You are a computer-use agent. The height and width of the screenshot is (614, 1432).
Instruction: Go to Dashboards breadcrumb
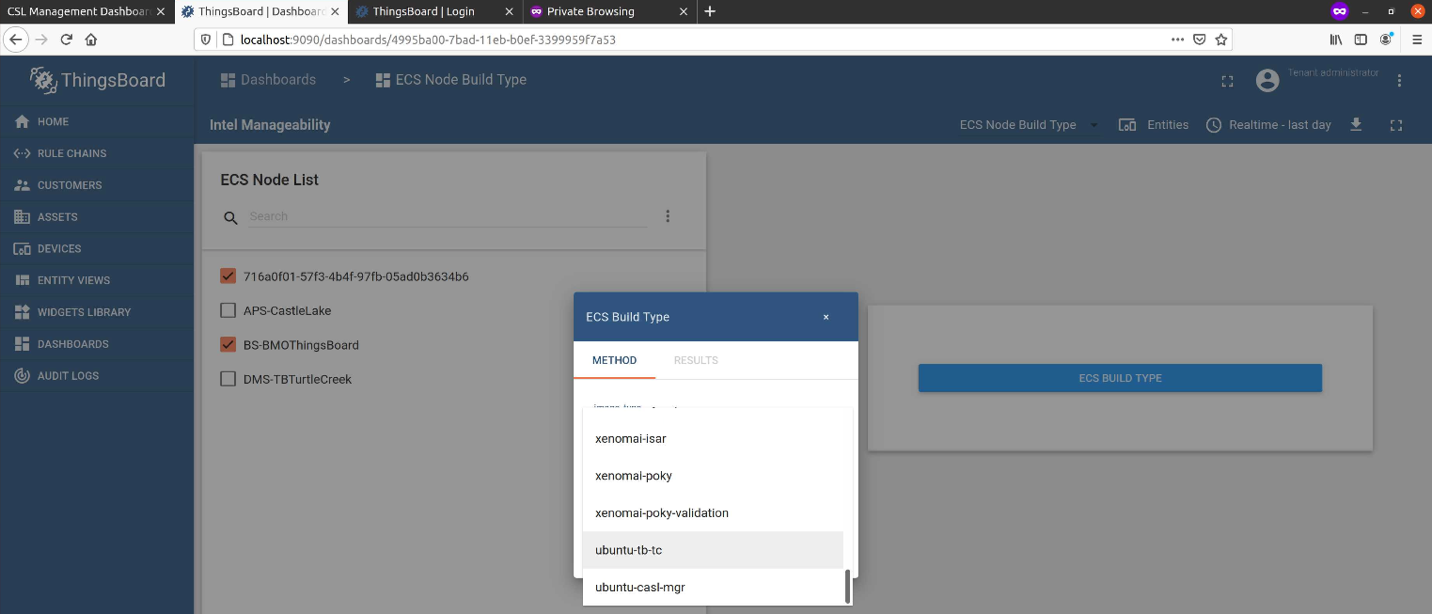pos(269,80)
